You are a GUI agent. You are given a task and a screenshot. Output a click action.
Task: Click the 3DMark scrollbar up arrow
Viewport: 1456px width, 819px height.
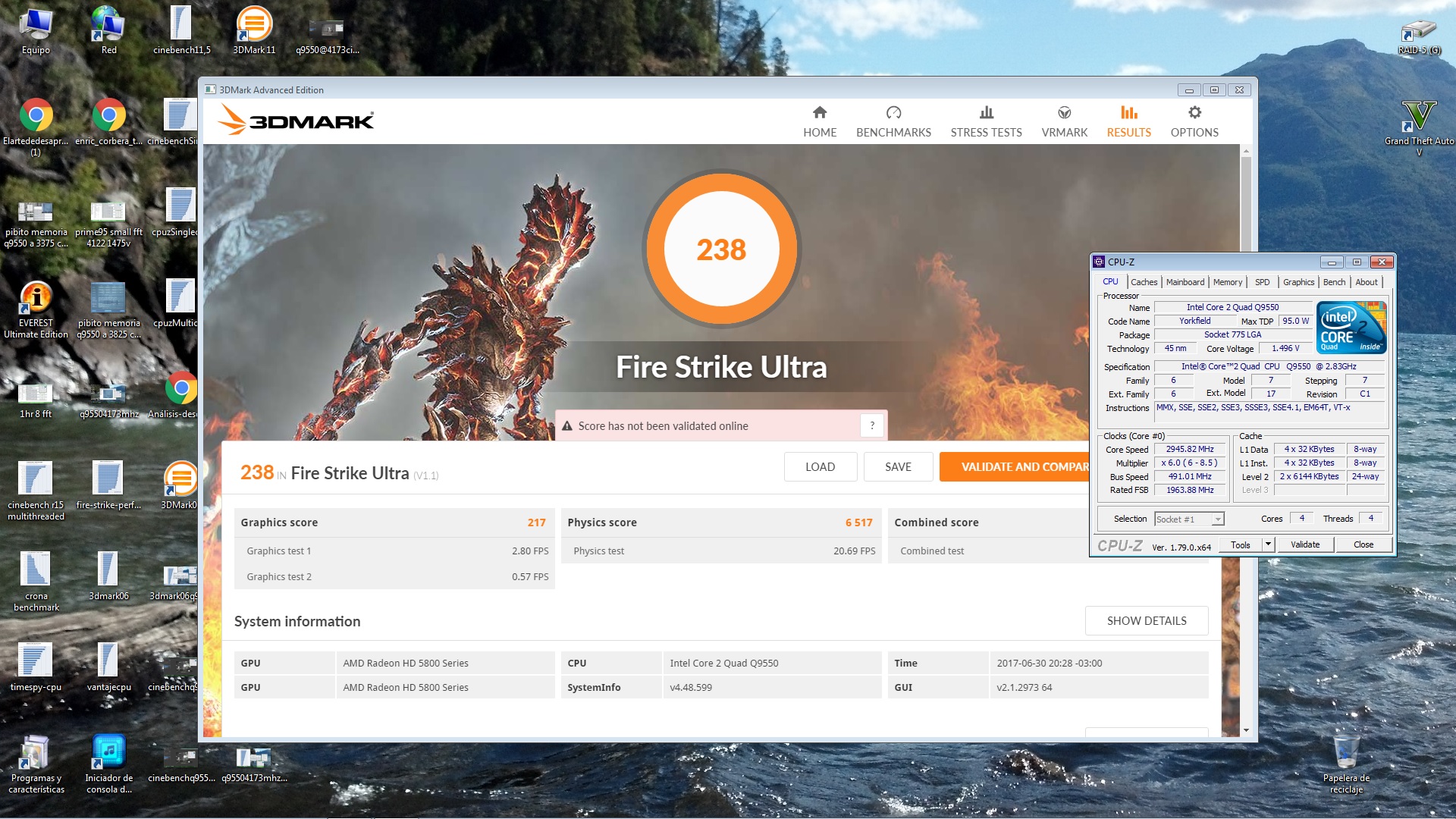1246,151
